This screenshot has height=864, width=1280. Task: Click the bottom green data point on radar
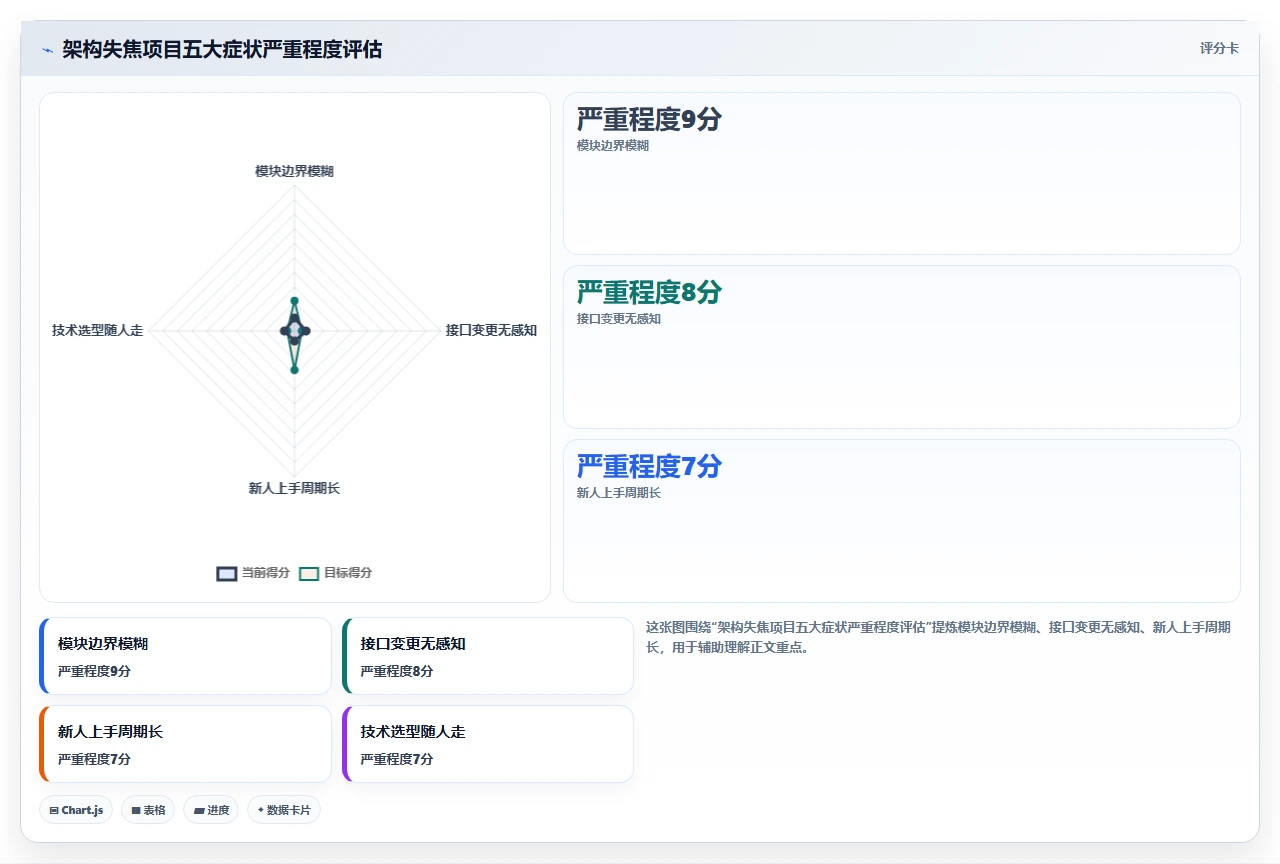294,370
